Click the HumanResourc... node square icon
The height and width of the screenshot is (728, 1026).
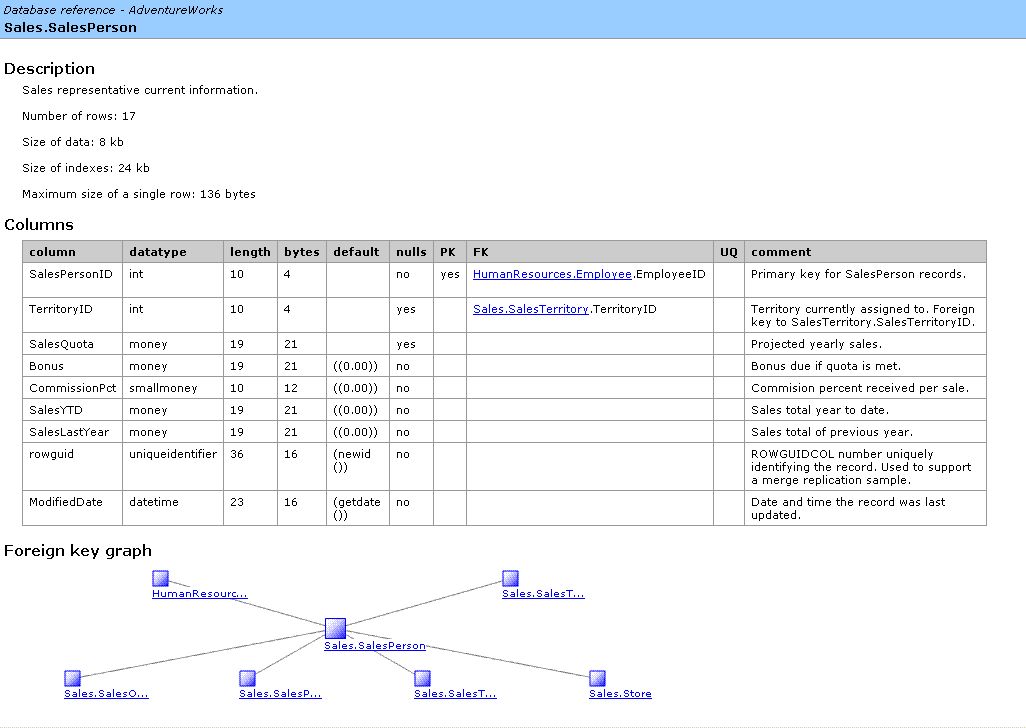pos(160,578)
